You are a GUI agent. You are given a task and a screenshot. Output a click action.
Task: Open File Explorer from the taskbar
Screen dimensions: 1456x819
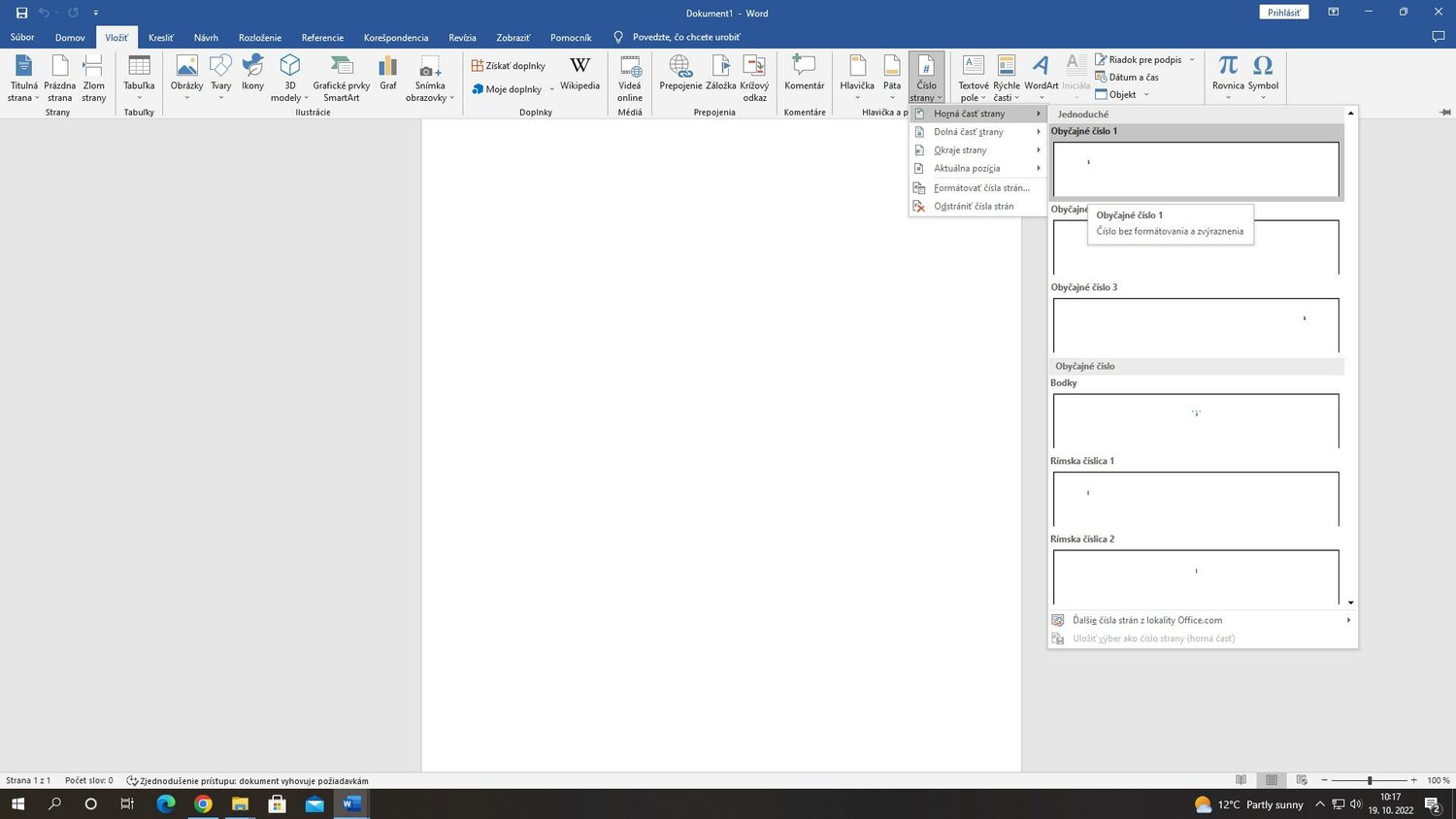(240, 803)
